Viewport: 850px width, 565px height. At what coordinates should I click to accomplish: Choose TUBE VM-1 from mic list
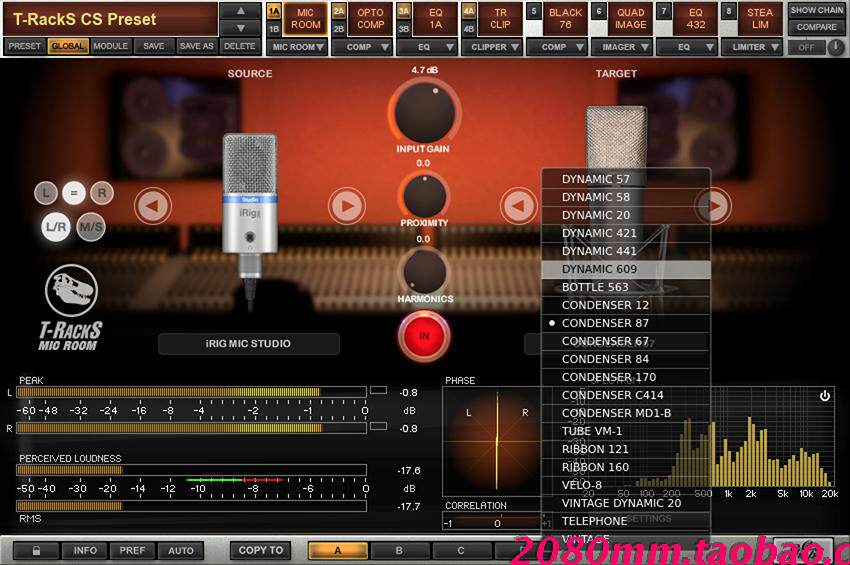pos(626,431)
